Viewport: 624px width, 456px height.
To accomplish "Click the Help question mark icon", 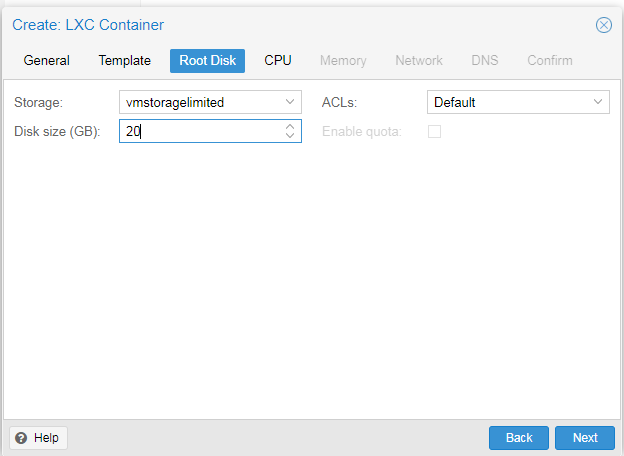I will pyautogui.click(x=21, y=438).
